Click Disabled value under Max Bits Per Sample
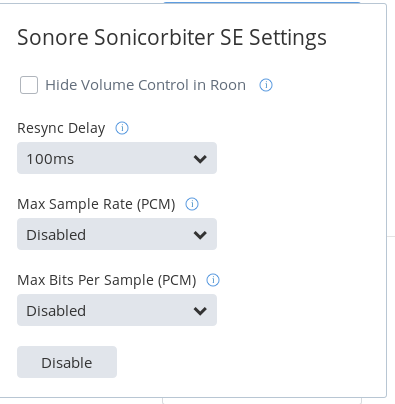Viewport: 395px width, 404px height. (x=56, y=311)
